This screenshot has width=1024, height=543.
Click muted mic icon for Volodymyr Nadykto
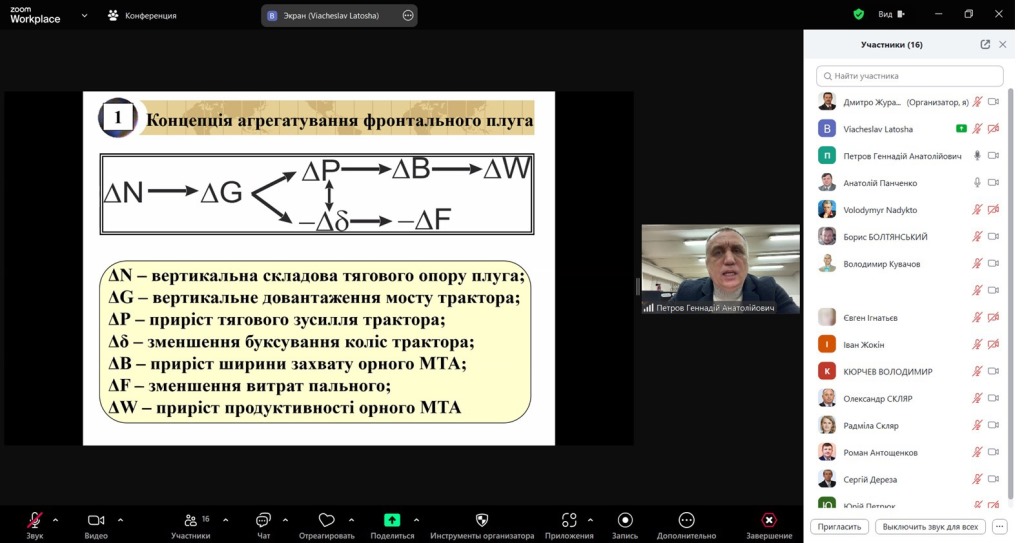[977, 210]
